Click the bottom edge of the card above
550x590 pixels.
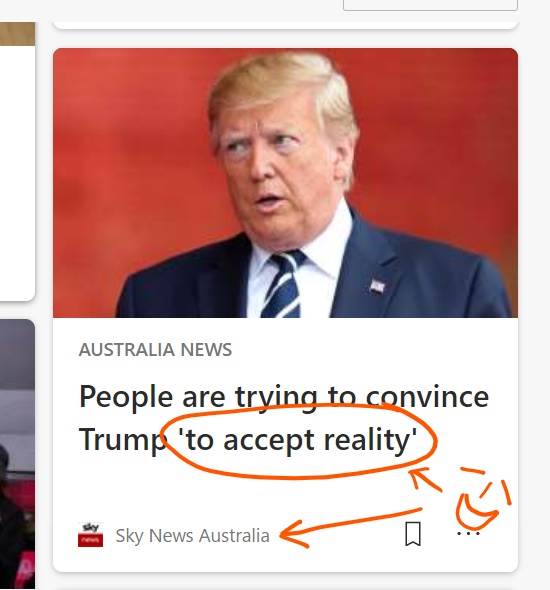[286, 25]
